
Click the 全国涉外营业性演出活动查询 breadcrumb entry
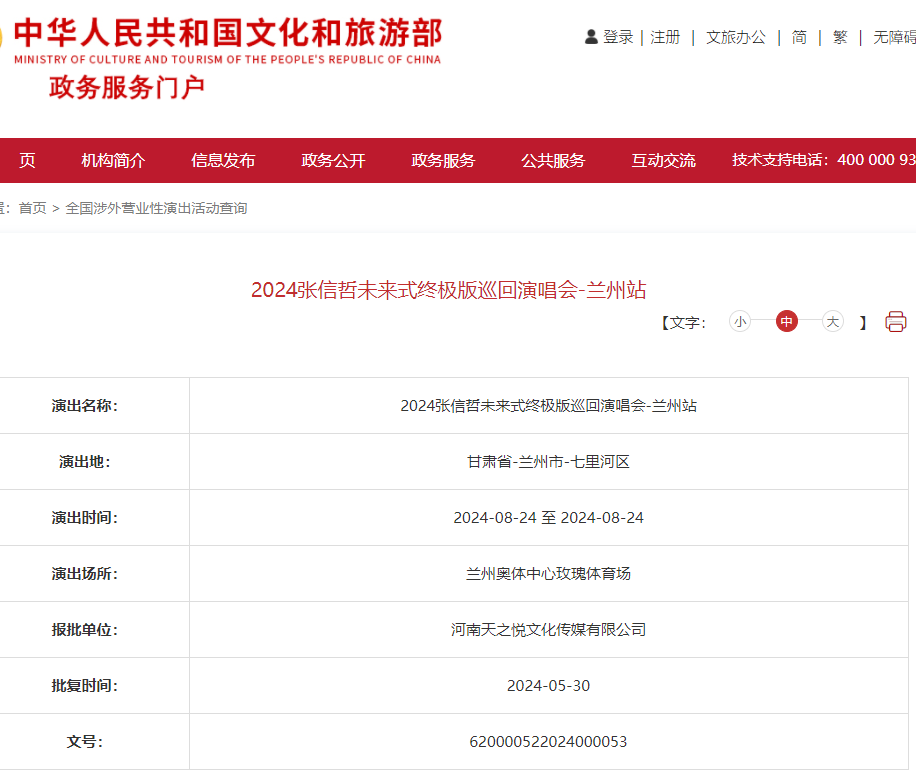pyautogui.click(x=155, y=207)
